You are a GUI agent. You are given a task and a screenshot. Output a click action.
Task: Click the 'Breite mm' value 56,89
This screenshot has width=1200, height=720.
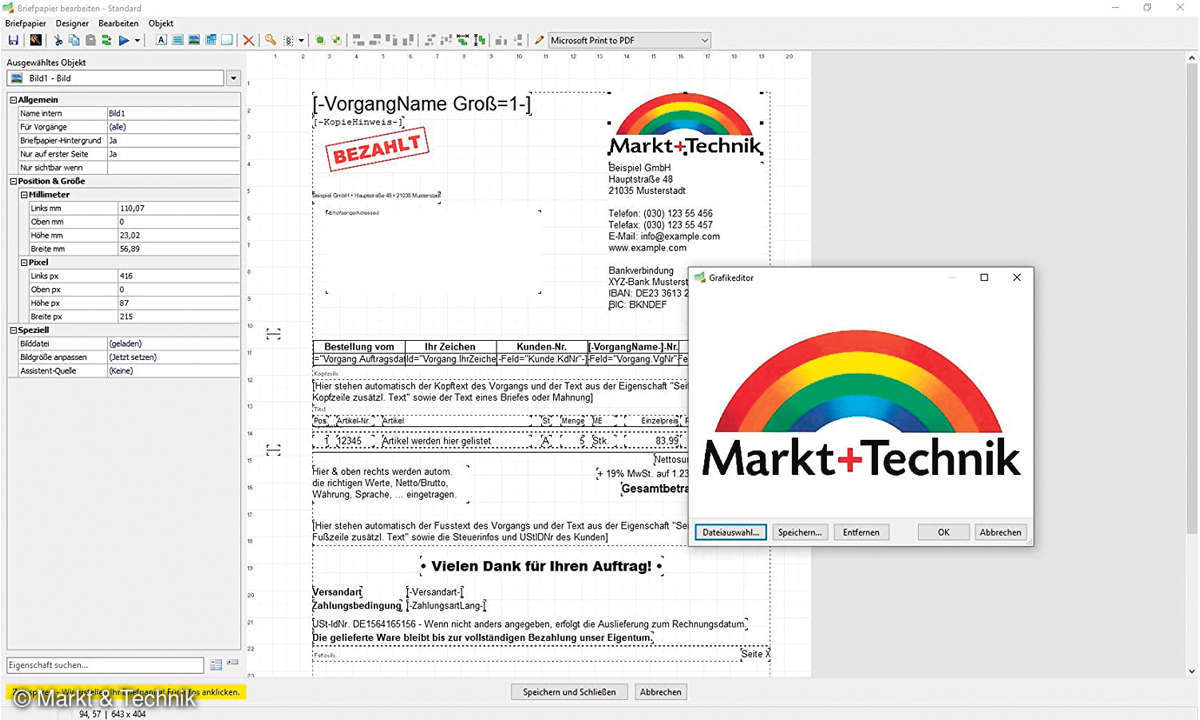pyautogui.click(x=179, y=248)
